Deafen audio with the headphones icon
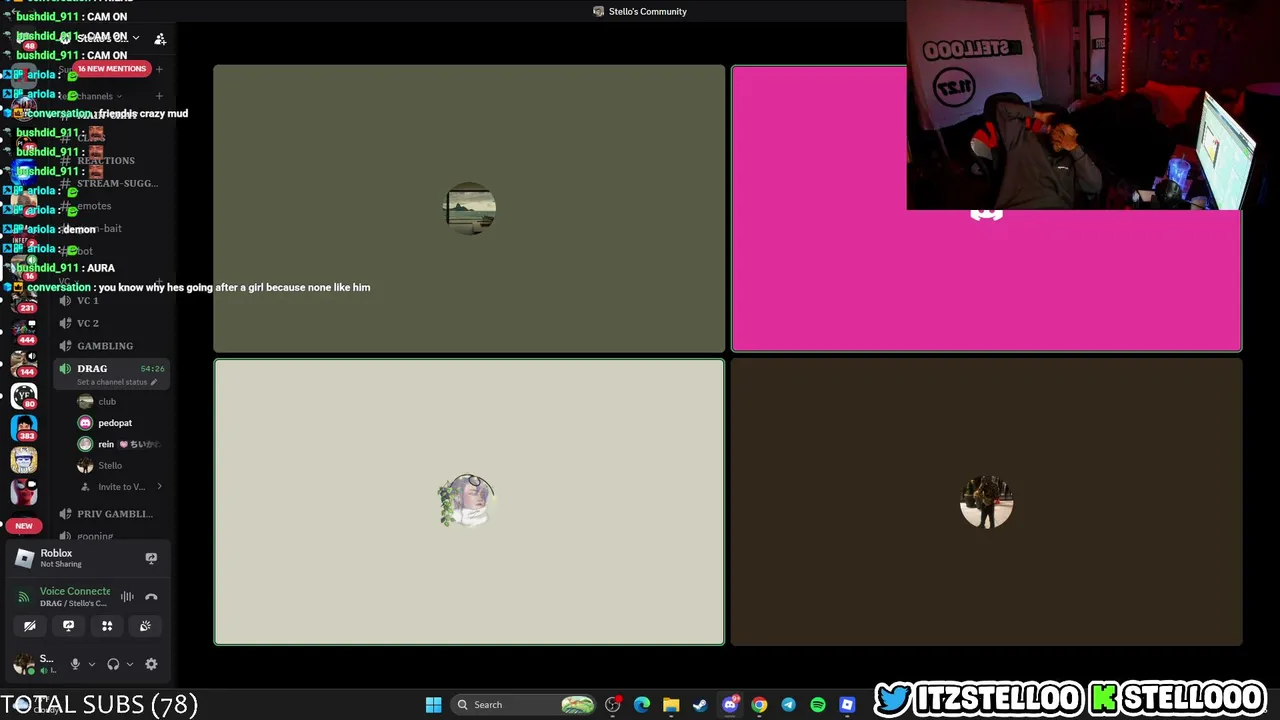Image resolution: width=1280 pixels, height=720 pixels. click(113, 664)
